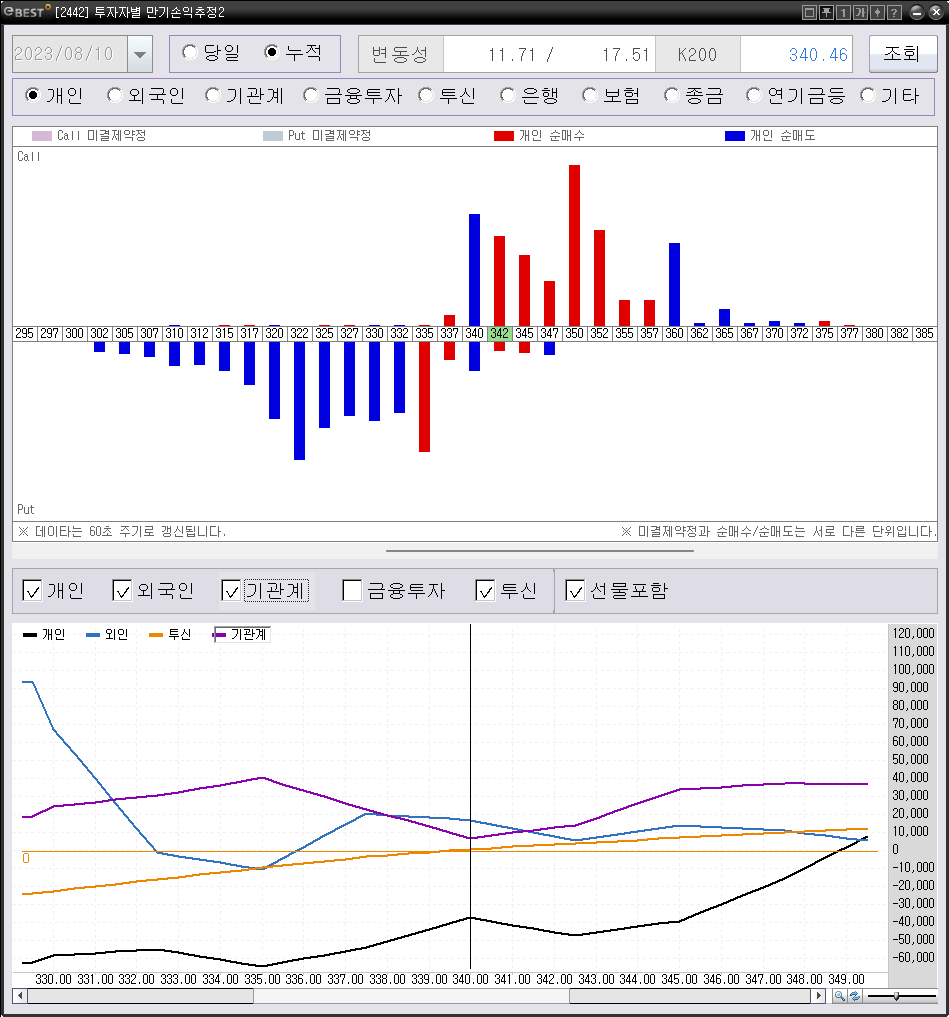Close the window with the X button
Image resolution: width=949 pixels, height=1017 pixels.
935,12
